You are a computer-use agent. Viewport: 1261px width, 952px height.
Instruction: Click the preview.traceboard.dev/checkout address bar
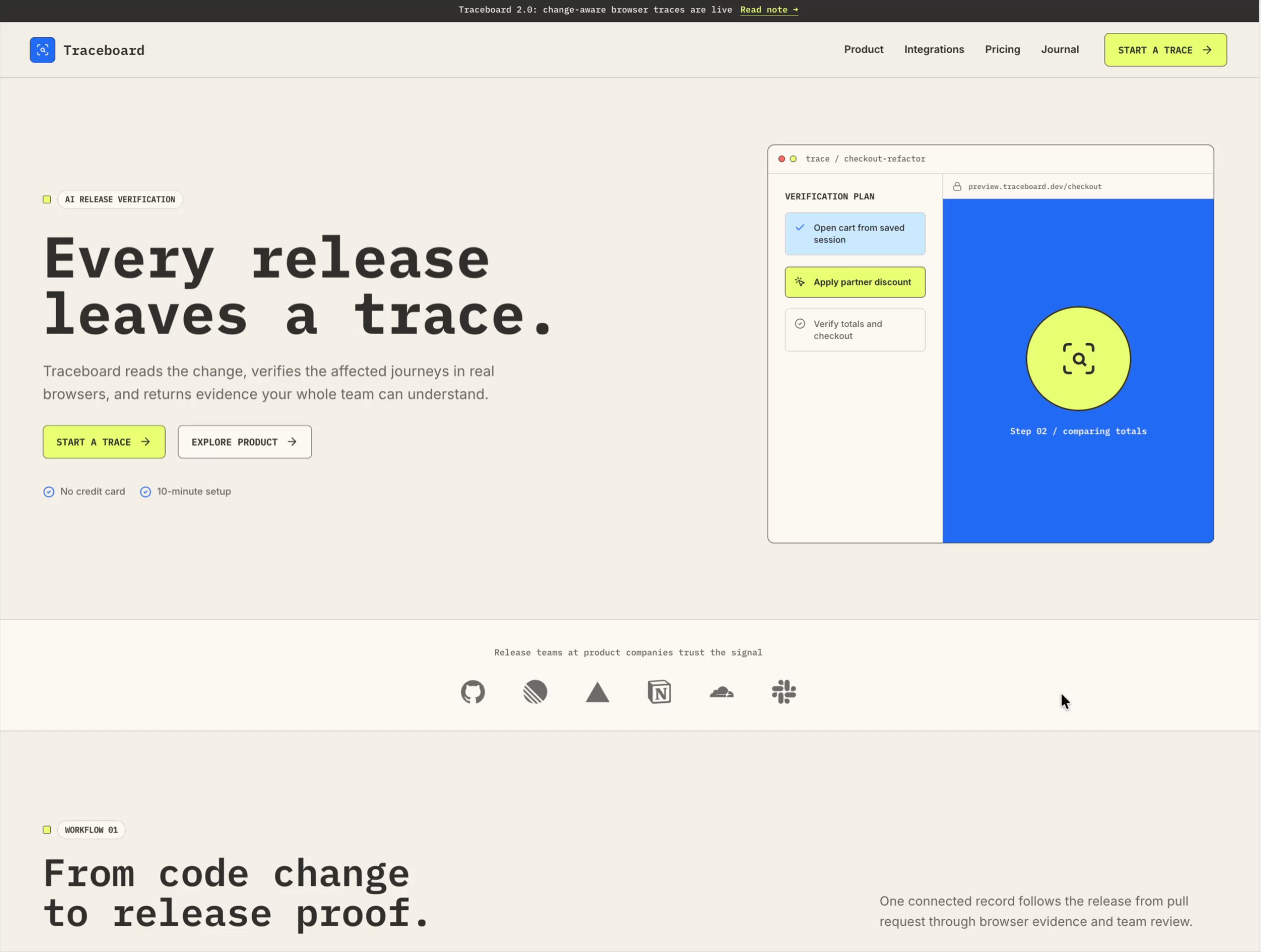pos(1078,186)
